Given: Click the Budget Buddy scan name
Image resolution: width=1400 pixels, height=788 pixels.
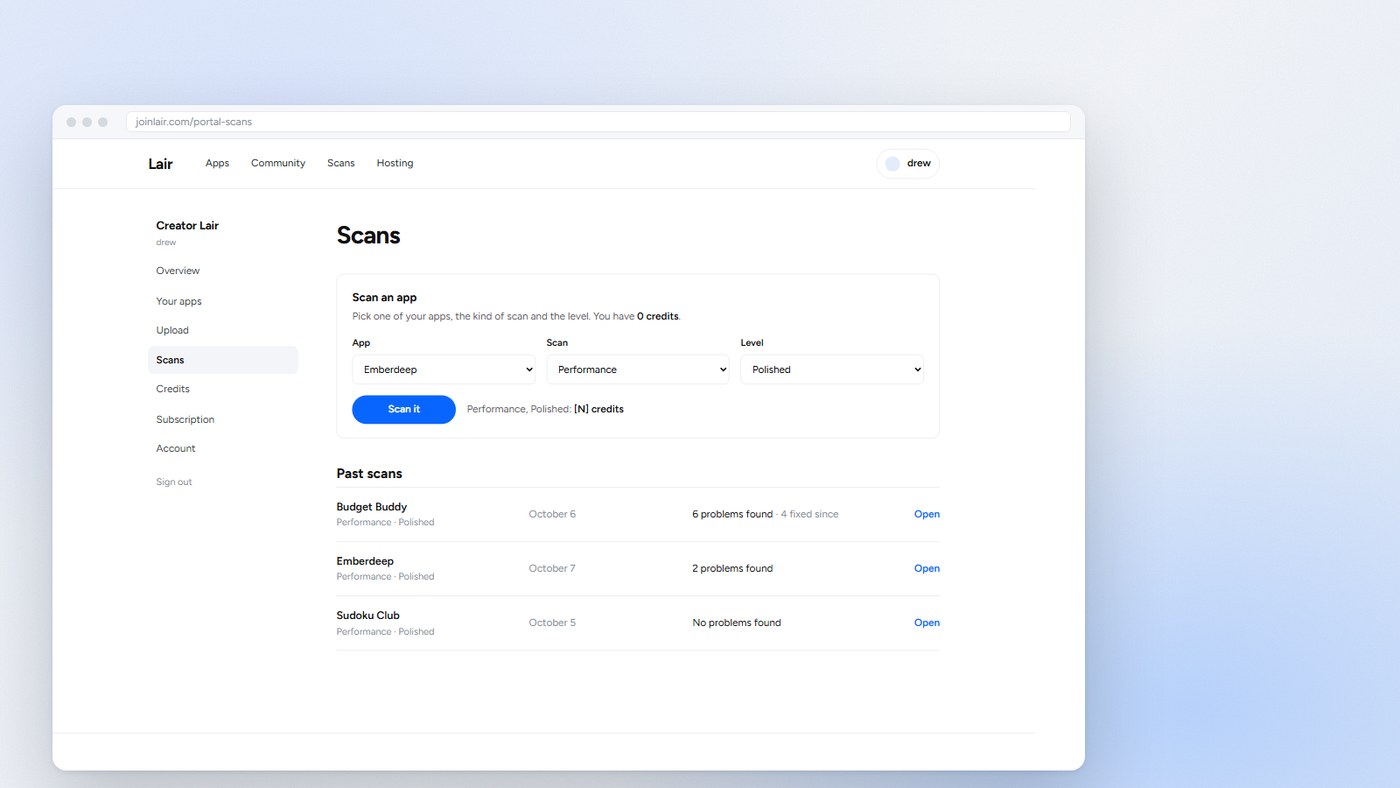Looking at the screenshot, I should tap(372, 507).
